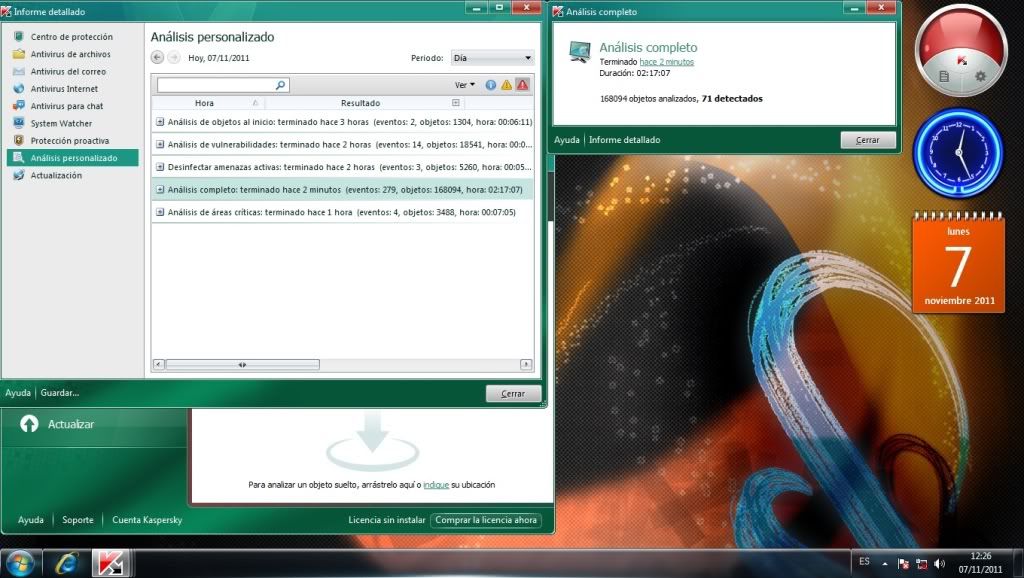
Task: Open Protección proactiva section
Action: click(x=70, y=140)
